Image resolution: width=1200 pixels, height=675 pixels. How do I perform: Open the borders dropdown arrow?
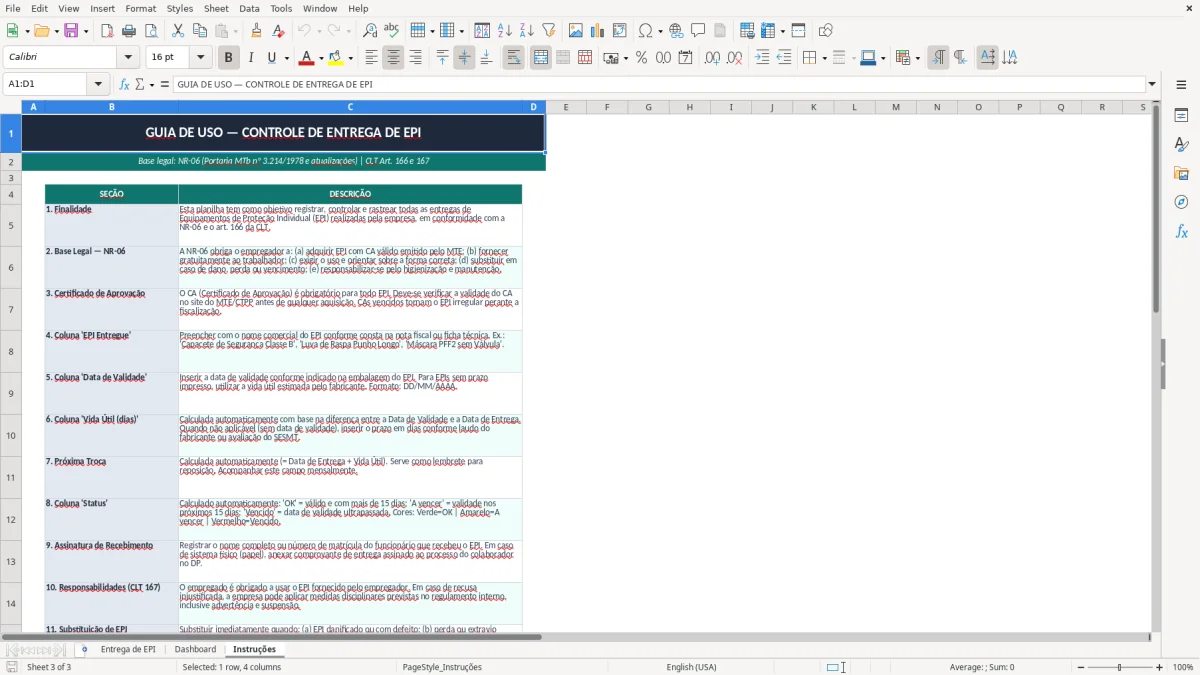click(x=823, y=58)
